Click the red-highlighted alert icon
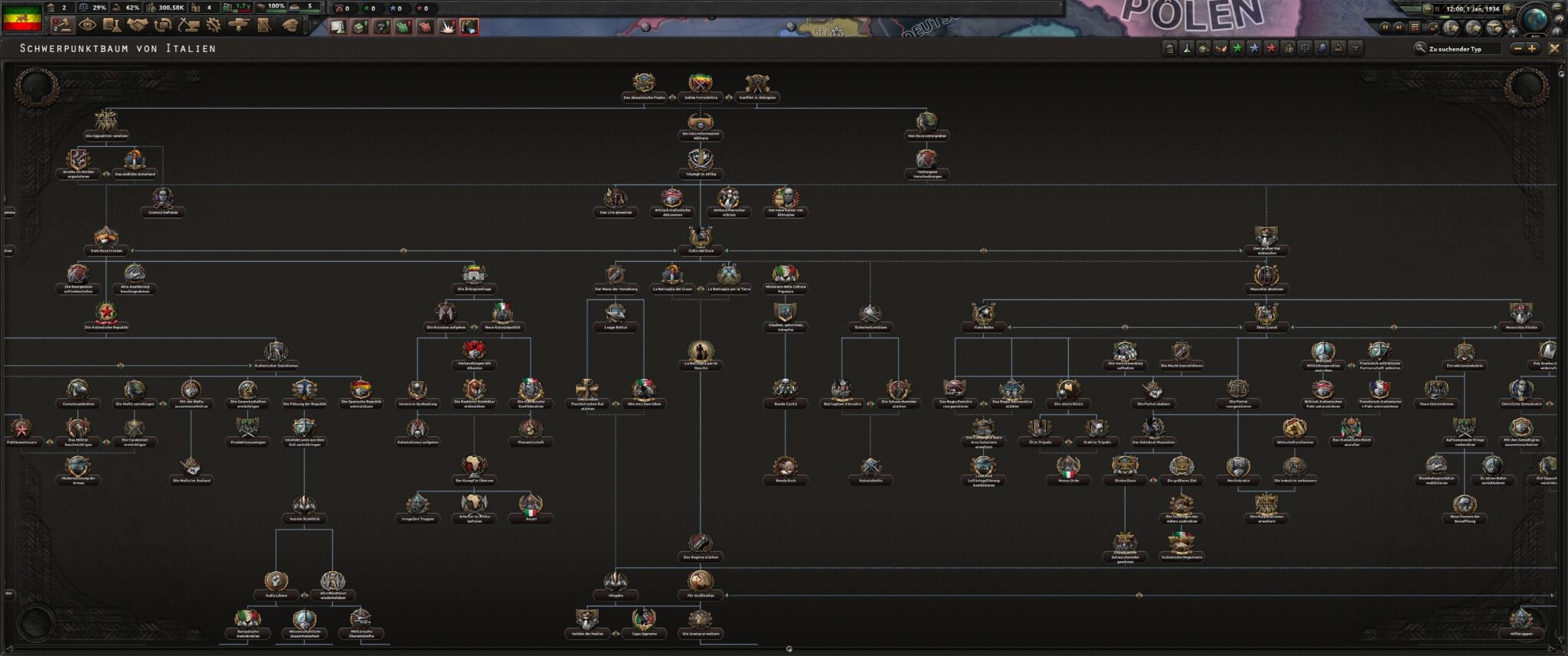 (x=469, y=27)
